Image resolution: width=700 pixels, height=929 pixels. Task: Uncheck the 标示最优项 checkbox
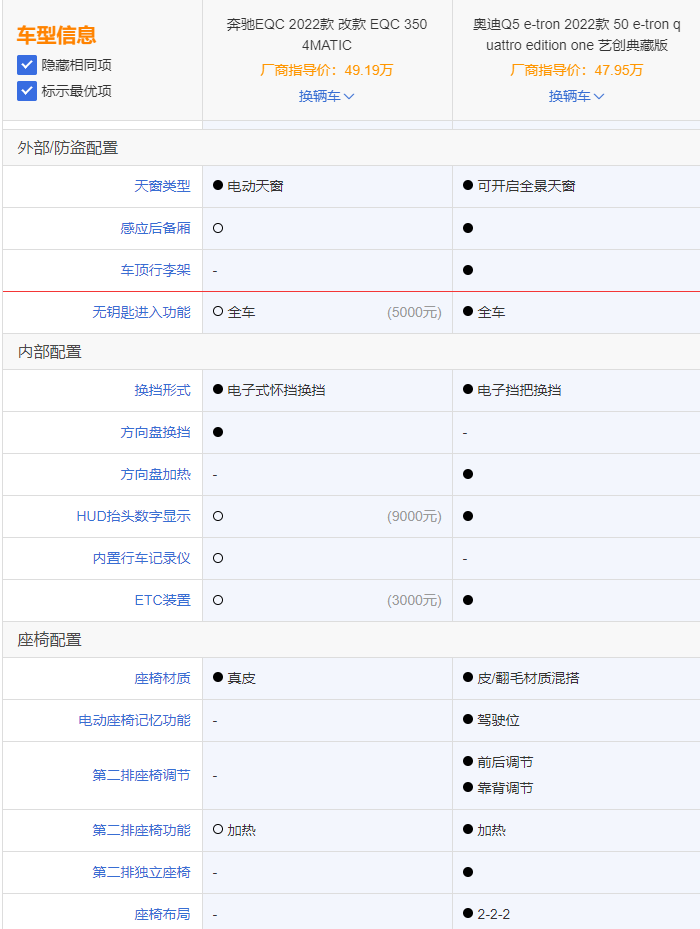coord(27,91)
